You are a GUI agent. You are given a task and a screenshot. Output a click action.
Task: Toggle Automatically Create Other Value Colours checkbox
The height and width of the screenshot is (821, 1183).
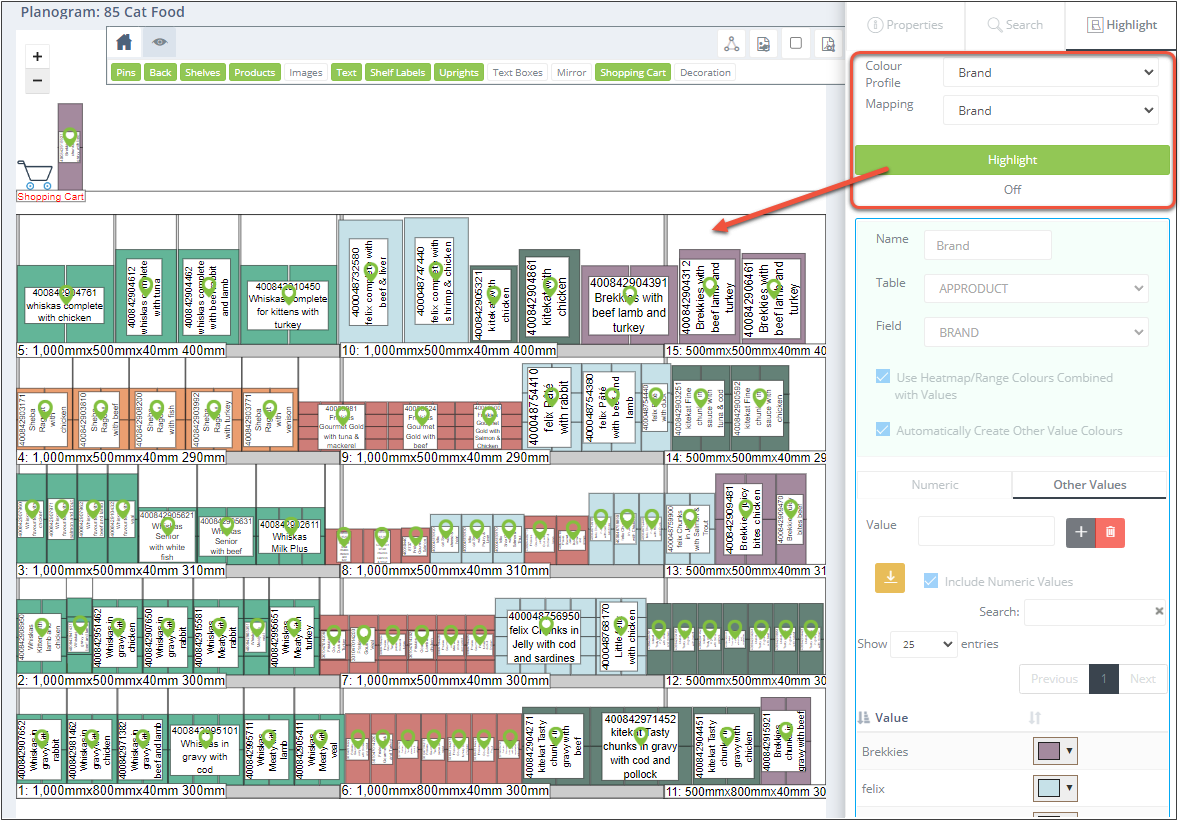click(x=883, y=429)
